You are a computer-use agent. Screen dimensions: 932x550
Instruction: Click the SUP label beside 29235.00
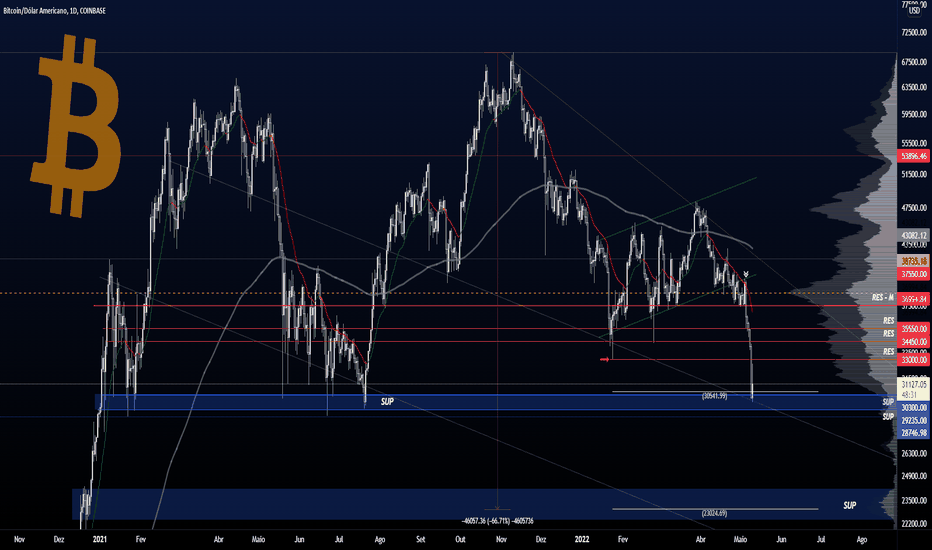888,416
